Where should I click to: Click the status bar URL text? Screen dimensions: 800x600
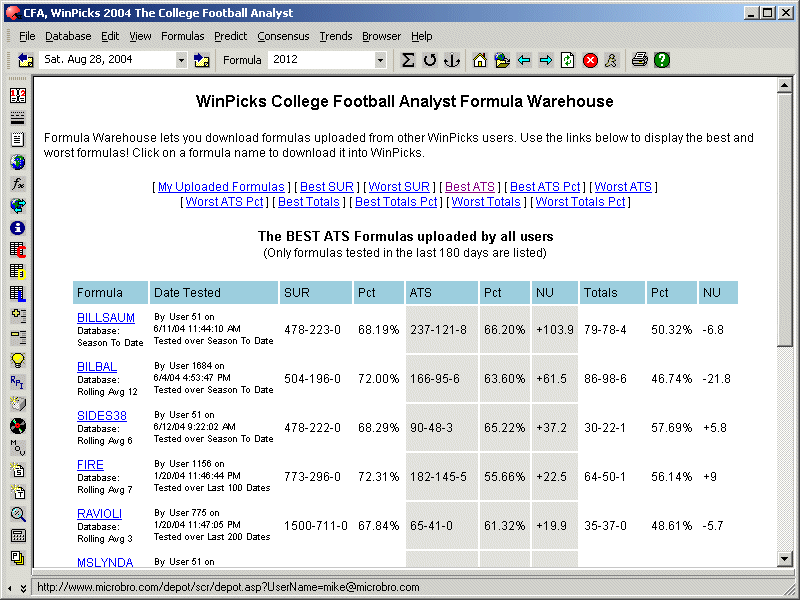tap(228, 587)
